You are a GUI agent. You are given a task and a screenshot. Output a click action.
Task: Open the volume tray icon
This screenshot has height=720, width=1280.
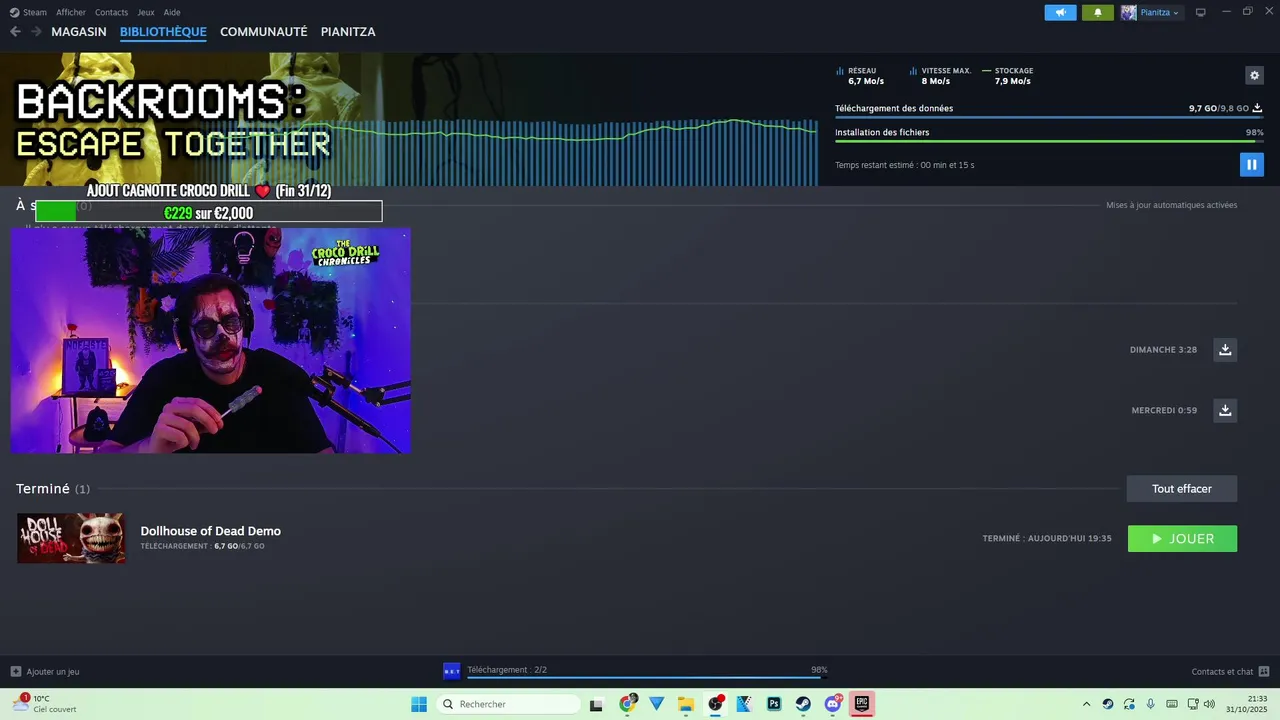pyautogui.click(x=1209, y=704)
